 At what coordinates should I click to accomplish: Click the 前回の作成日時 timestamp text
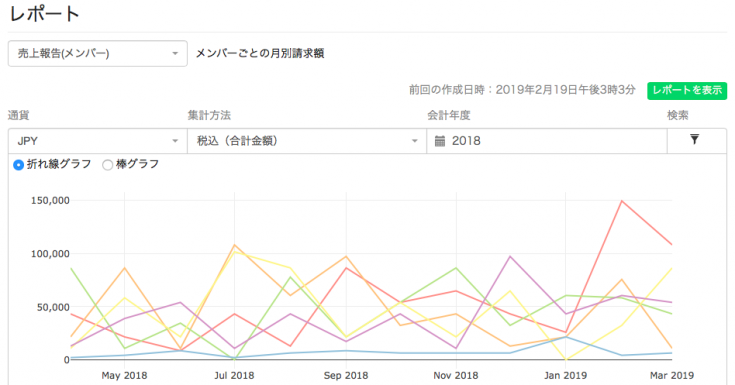[x=522, y=90]
